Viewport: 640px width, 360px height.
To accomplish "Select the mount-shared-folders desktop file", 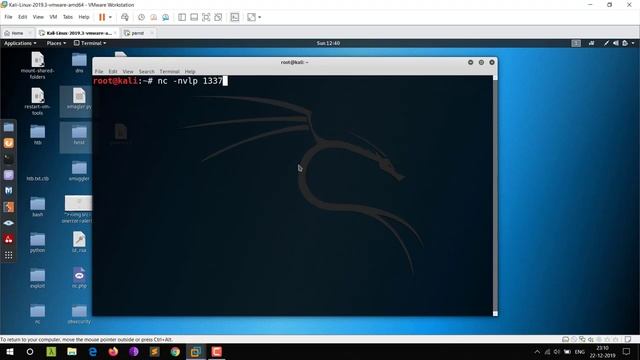I will coord(38,66).
